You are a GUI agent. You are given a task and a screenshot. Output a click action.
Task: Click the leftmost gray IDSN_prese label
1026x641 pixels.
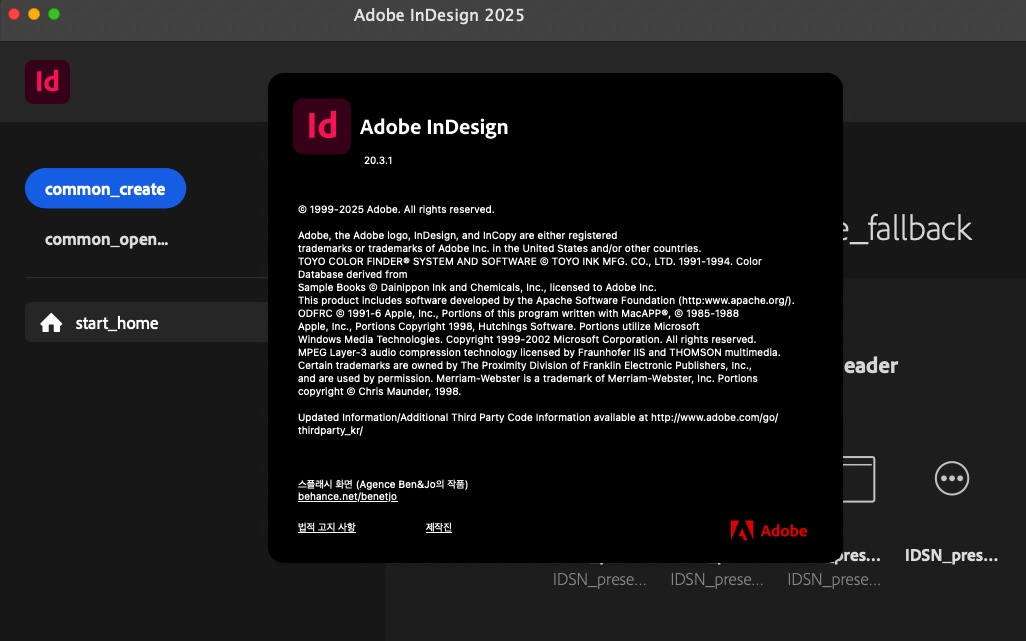tap(600, 579)
